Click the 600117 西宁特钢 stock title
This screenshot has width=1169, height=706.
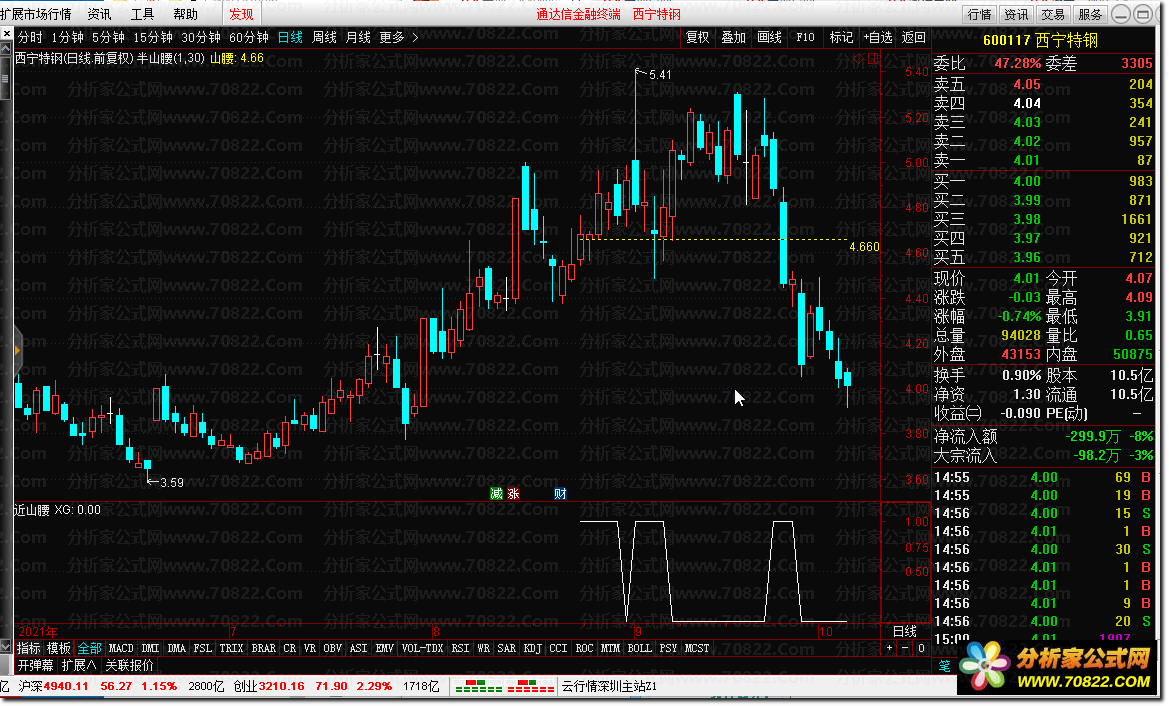(x=1040, y=40)
